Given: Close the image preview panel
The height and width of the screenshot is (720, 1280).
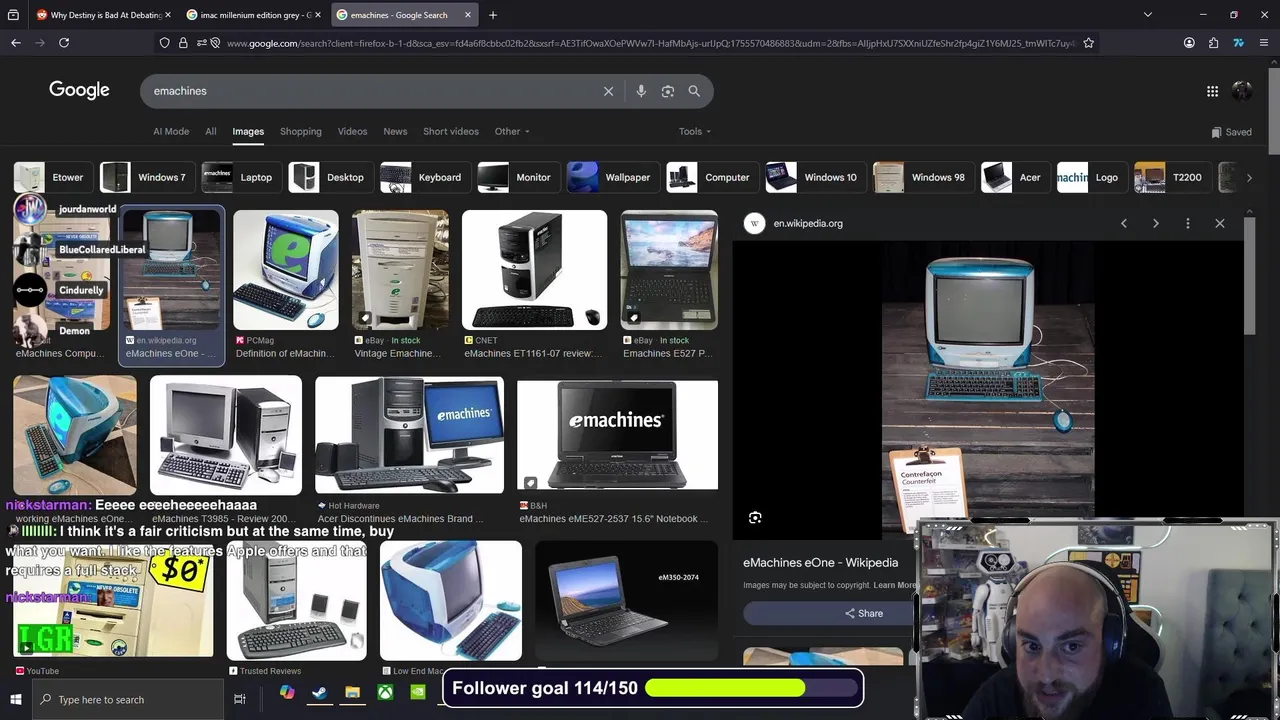Looking at the screenshot, I should coord(1220,223).
